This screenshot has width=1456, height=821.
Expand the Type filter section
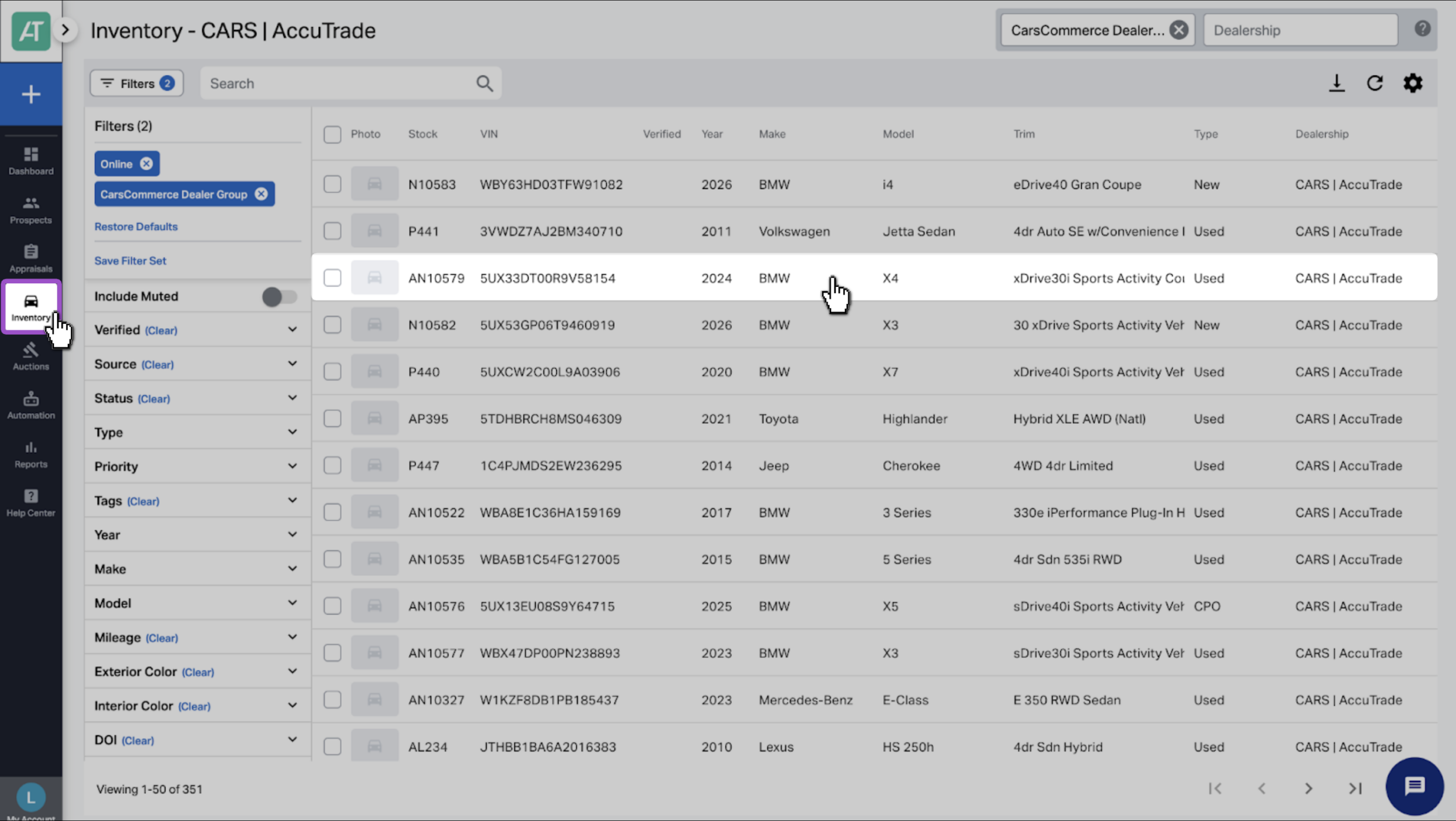(292, 432)
